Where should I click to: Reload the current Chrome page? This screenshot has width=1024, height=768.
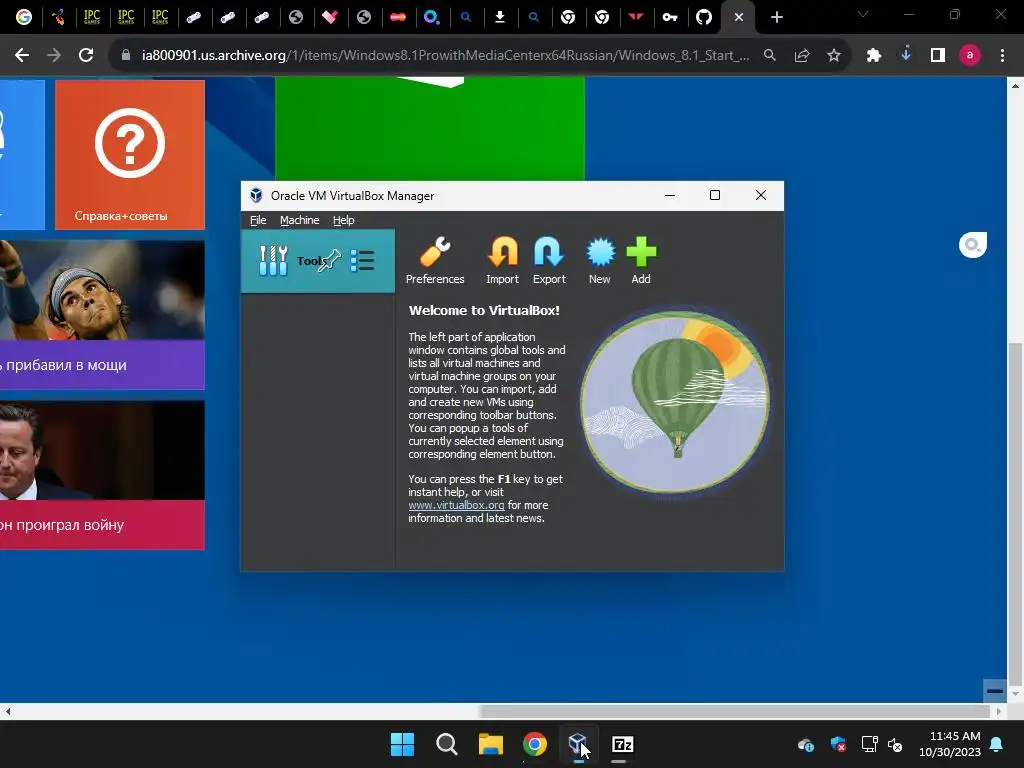86,56
